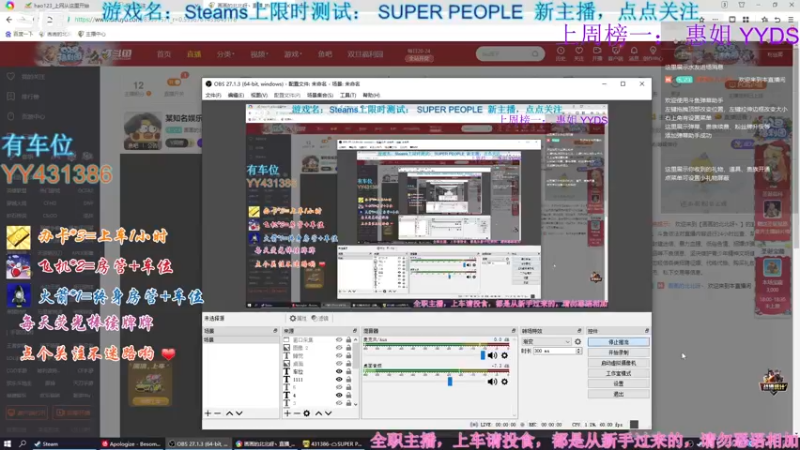Click 麦克风/Aux volume slider handle
The width and height of the screenshot is (800, 450).
pyautogui.click(x=483, y=355)
